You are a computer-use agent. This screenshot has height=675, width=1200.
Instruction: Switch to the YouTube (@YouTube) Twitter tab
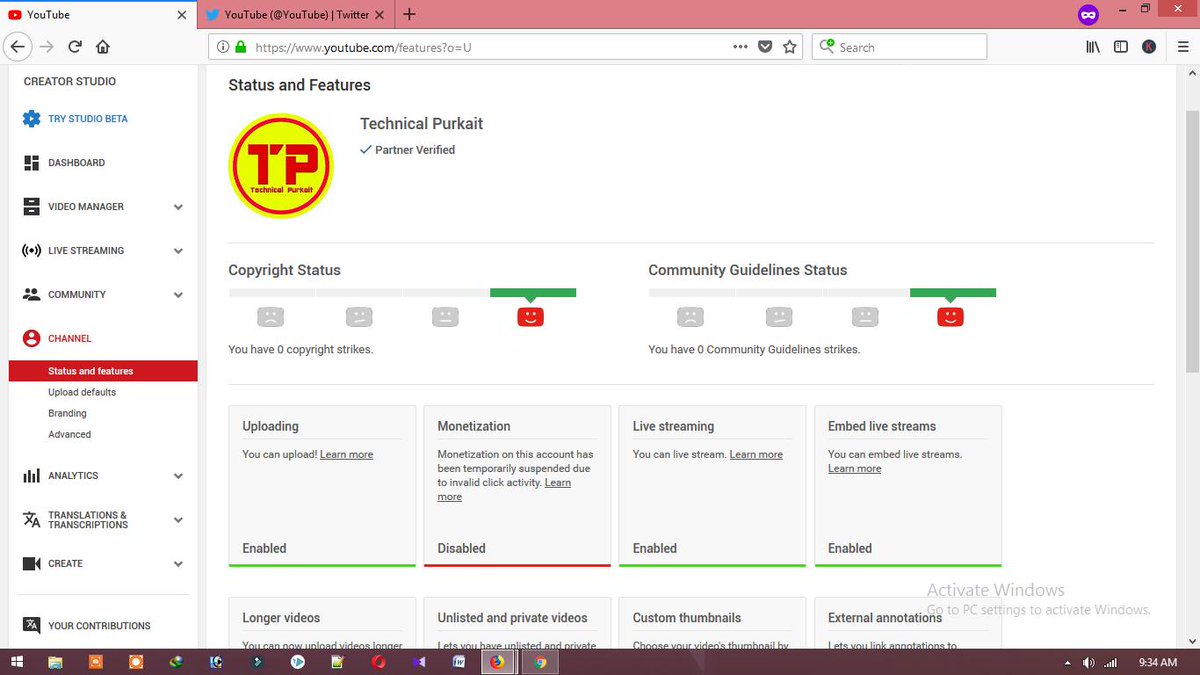point(296,15)
